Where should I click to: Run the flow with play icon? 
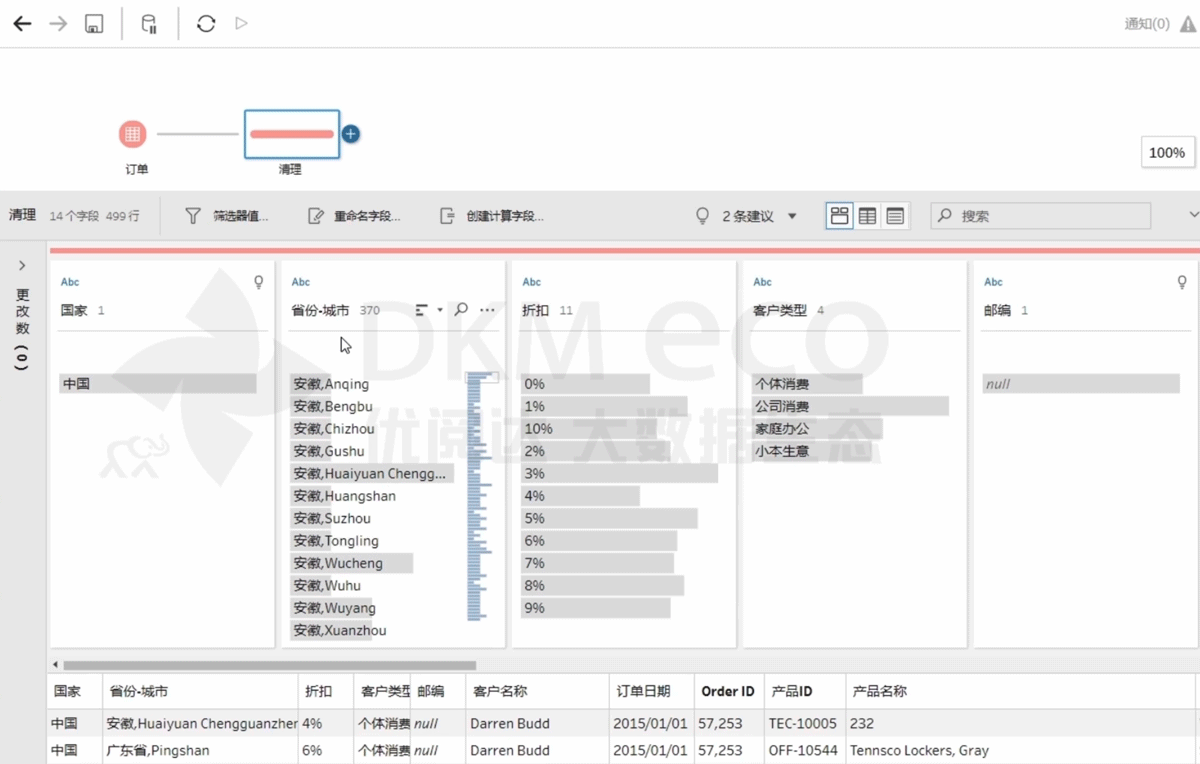241,23
